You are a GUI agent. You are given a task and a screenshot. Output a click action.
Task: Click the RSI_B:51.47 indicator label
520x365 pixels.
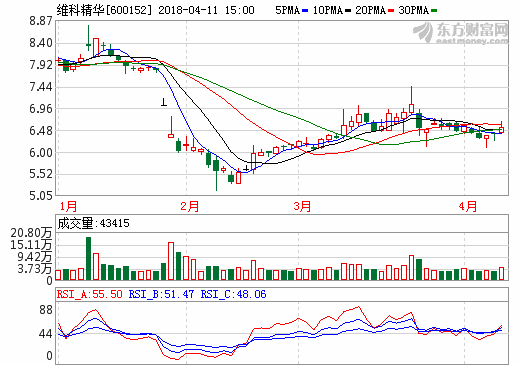tap(161, 294)
